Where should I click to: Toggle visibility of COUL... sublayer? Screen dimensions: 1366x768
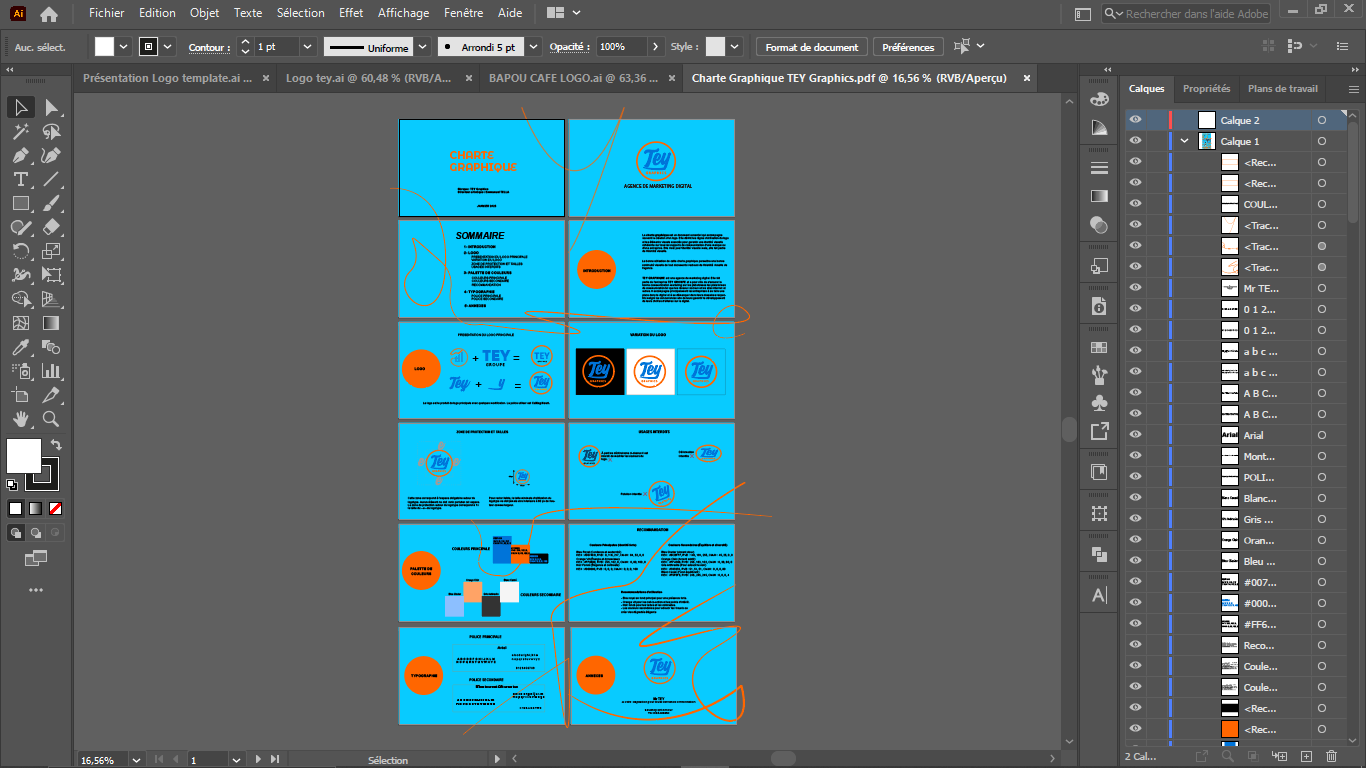(x=1135, y=204)
